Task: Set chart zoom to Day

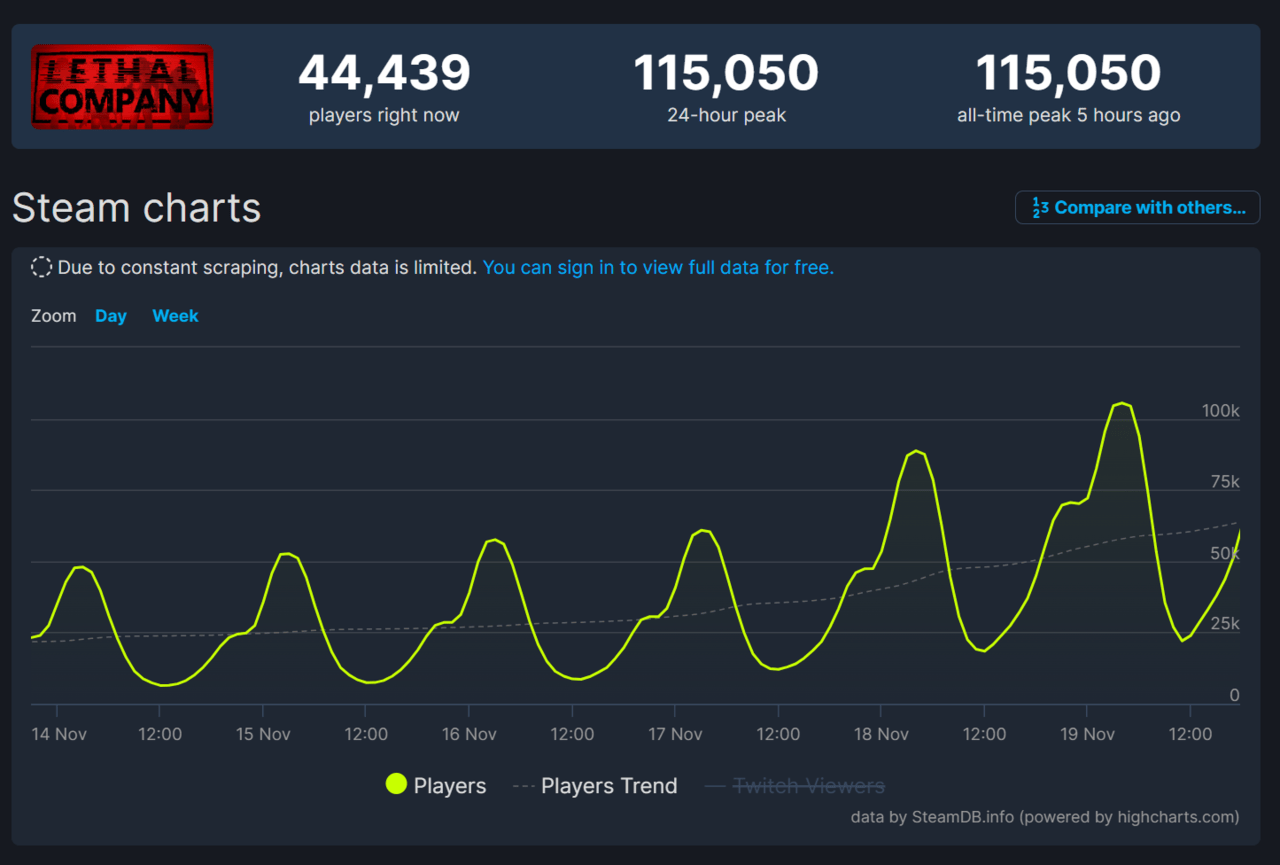Action: 111,316
